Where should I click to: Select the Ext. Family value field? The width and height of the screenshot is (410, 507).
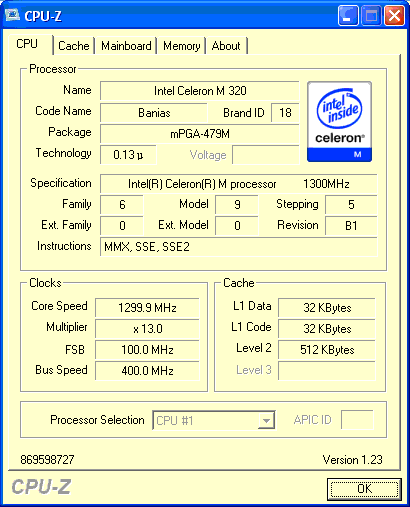click(x=122, y=226)
